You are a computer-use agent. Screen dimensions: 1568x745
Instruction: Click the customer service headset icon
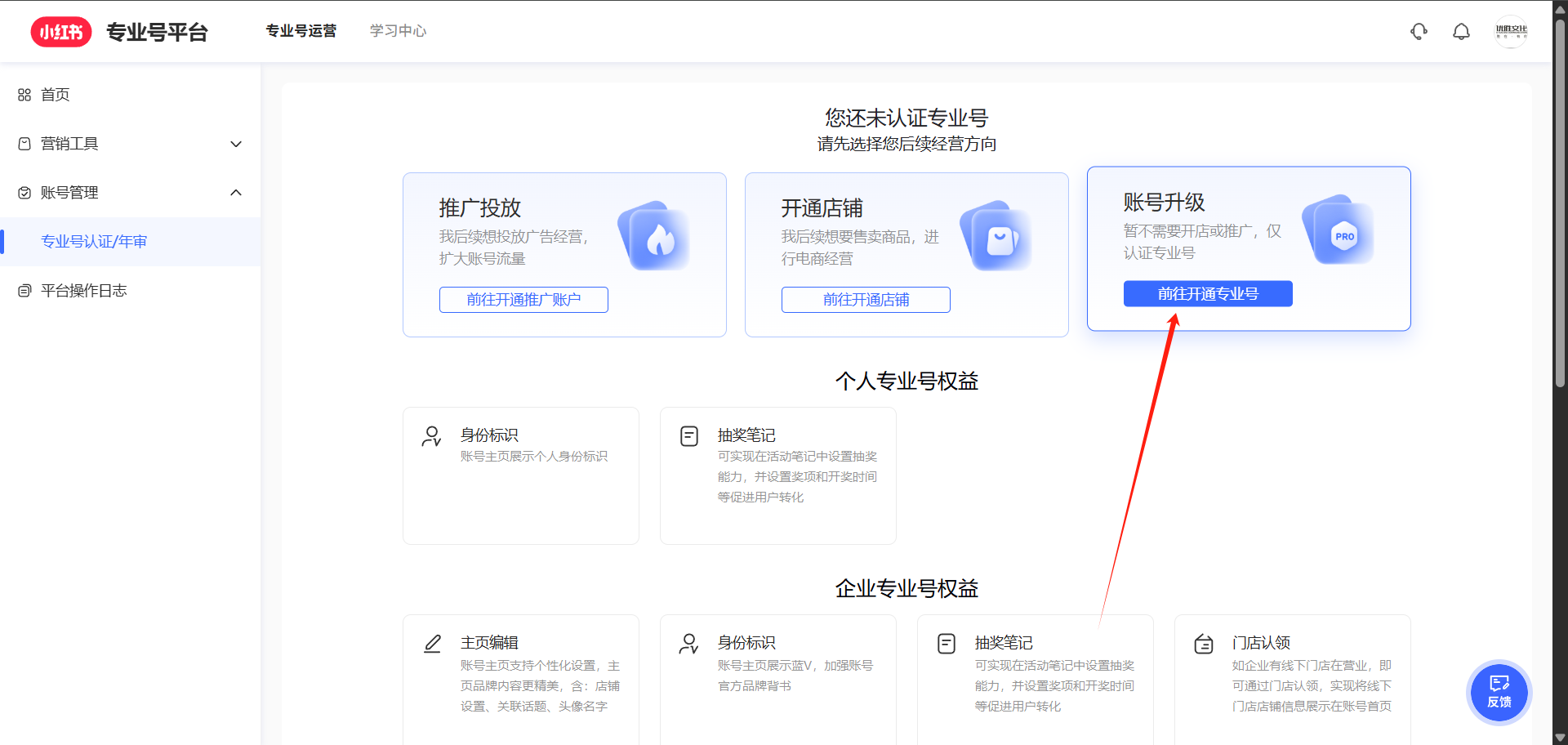point(1419,32)
